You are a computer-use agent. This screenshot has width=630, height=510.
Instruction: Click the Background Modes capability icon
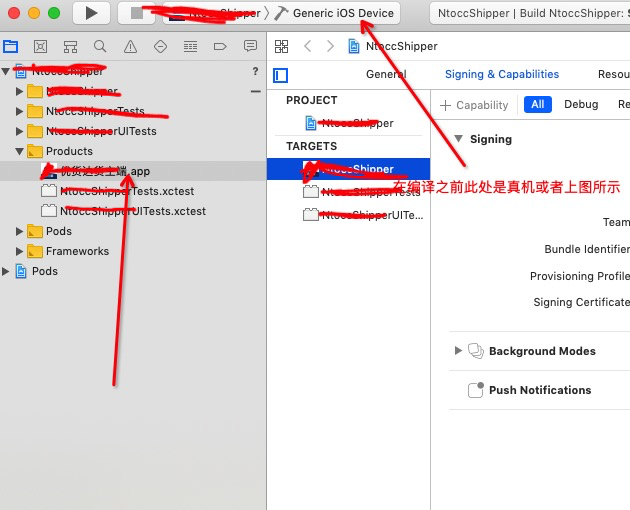476,351
